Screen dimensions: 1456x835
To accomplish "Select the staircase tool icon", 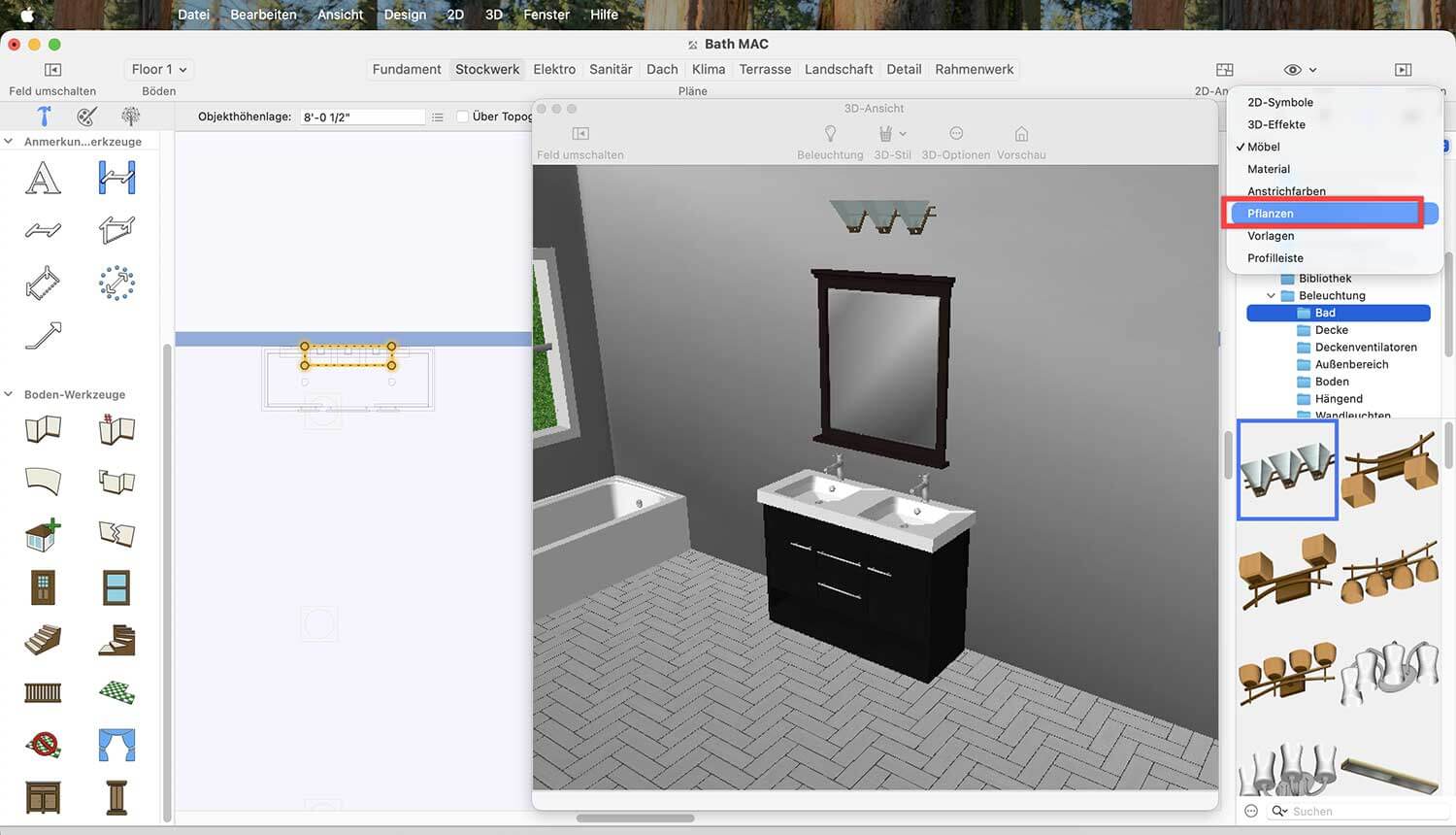I will pos(43,640).
